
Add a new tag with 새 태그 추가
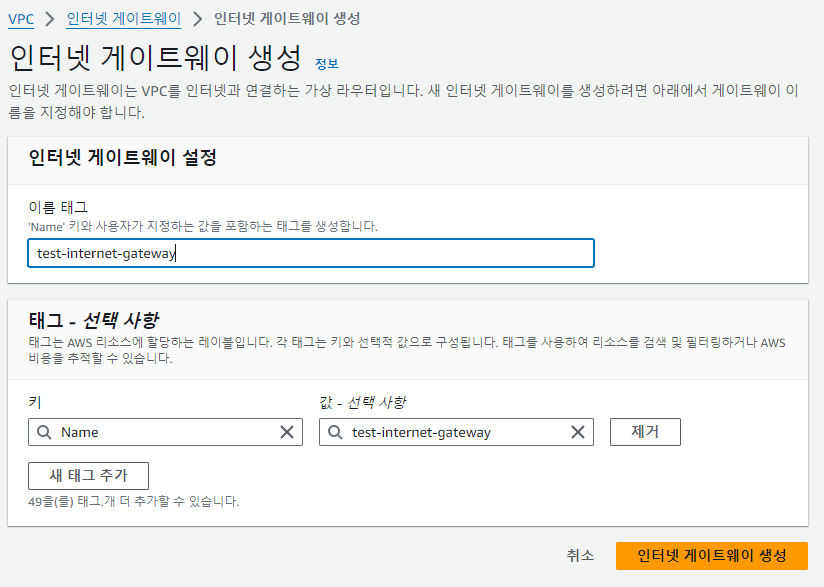tap(88, 476)
